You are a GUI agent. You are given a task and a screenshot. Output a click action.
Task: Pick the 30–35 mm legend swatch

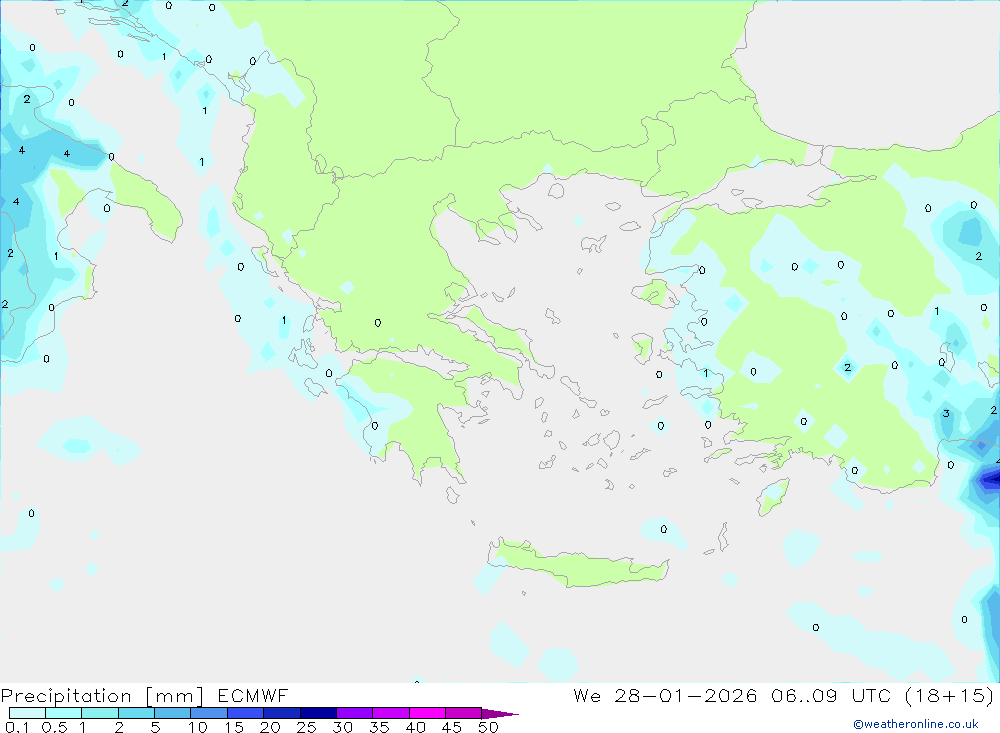click(x=354, y=713)
